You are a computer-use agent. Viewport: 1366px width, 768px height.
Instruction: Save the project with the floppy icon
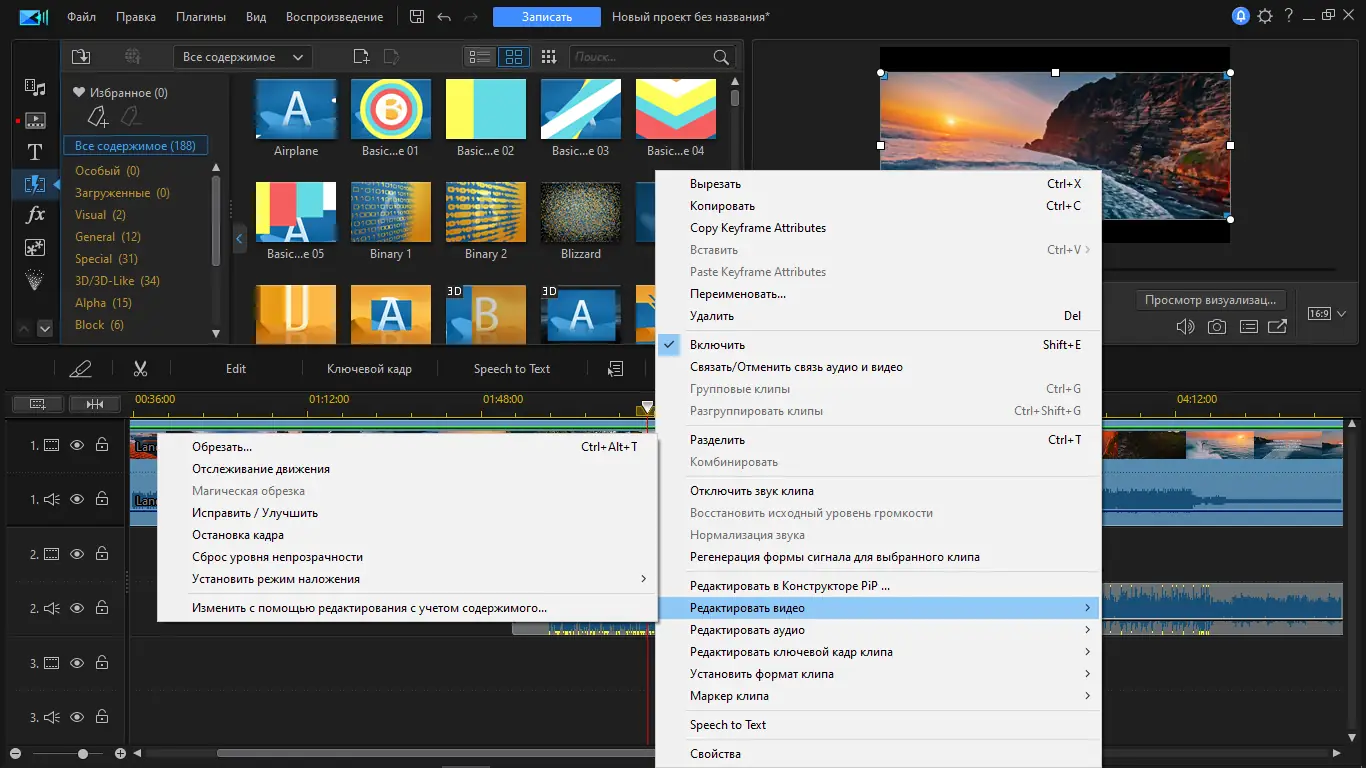[x=417, y=17]
